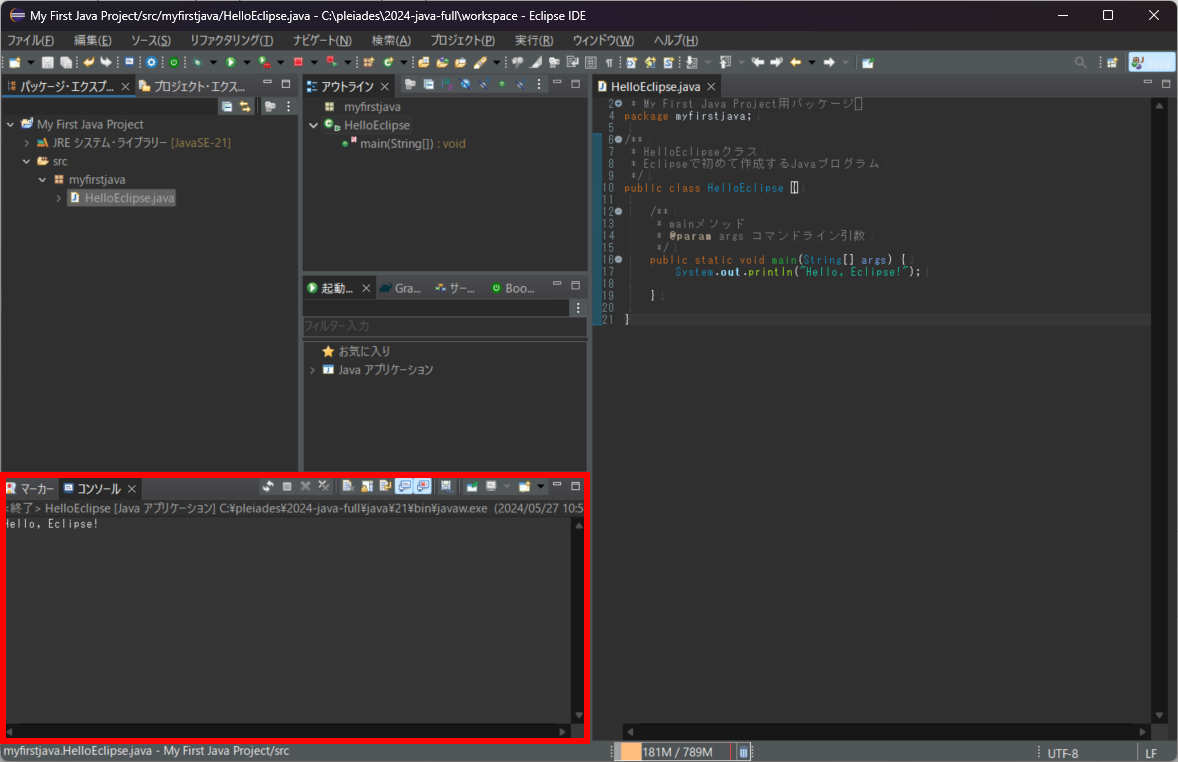Open the リファクタリング(T) menu
Viewport: 1178px width, 762px height.
click(x=231, y=41)
